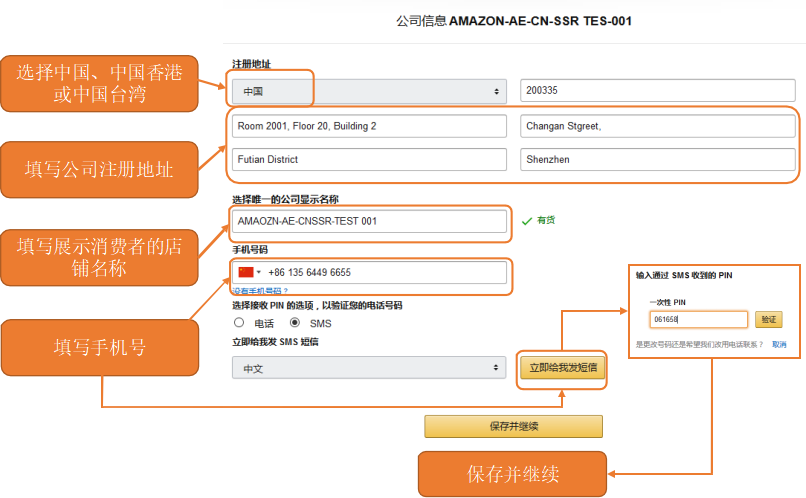Click the postal code field 200335

tap(657, 90)
